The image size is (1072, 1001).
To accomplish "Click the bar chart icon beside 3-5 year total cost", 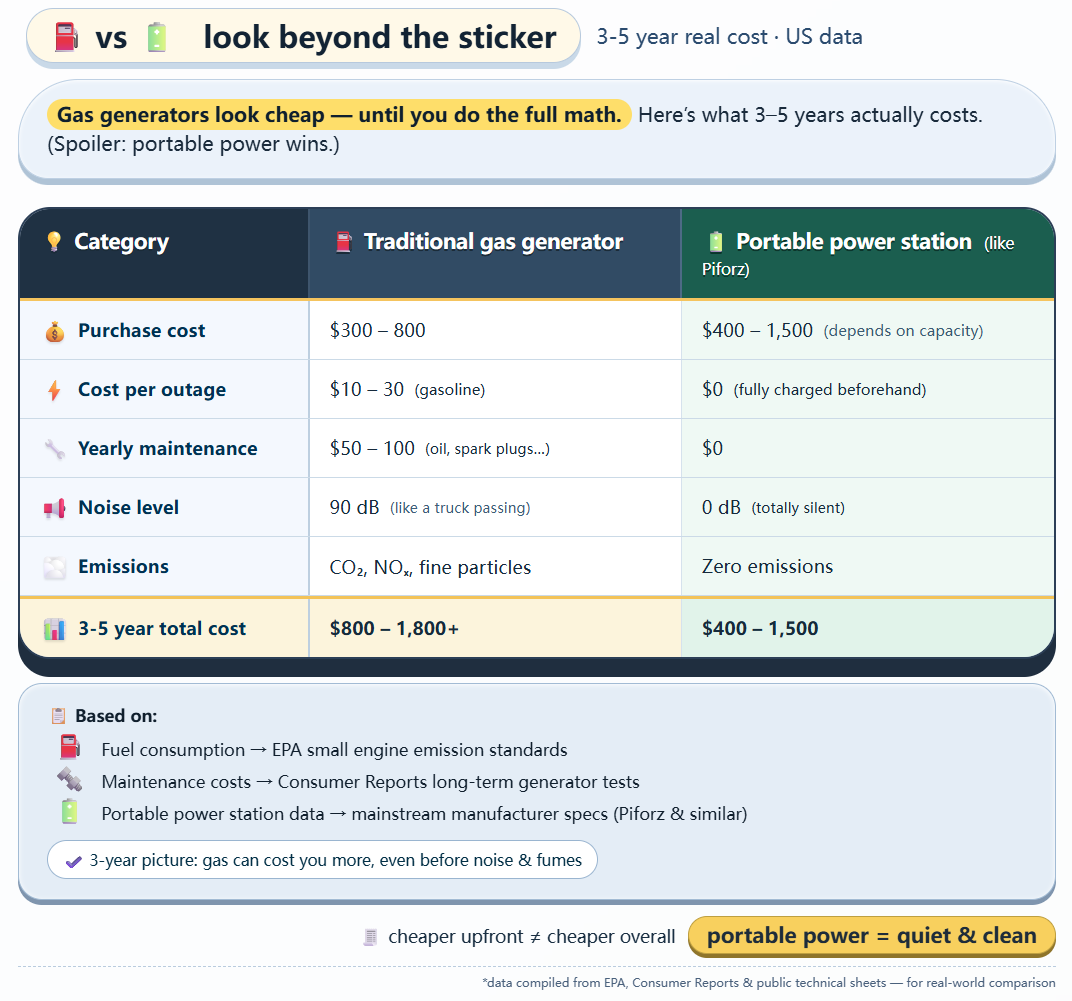I will click(55, 629).
